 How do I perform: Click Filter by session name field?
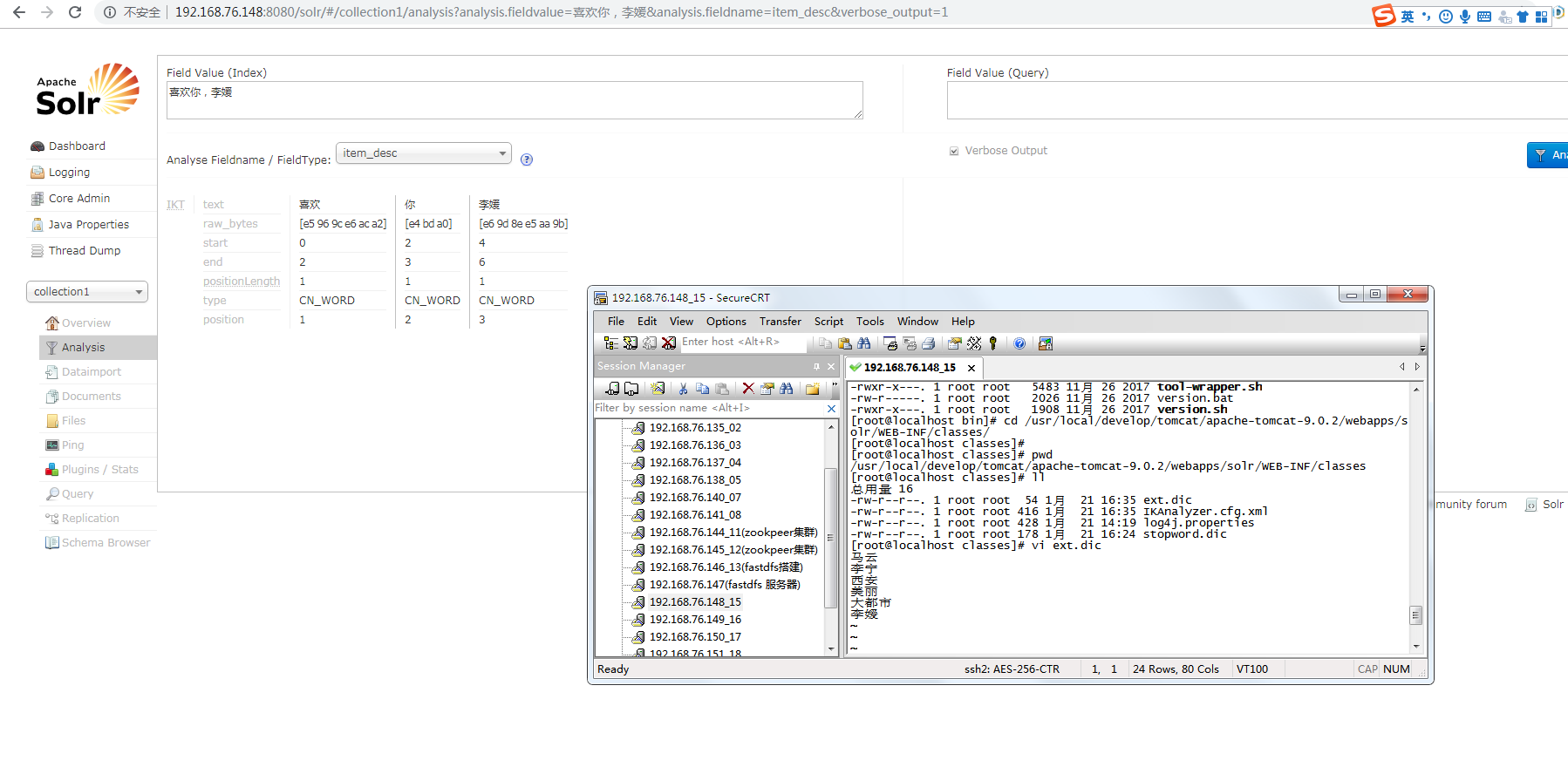click(709, 408)
